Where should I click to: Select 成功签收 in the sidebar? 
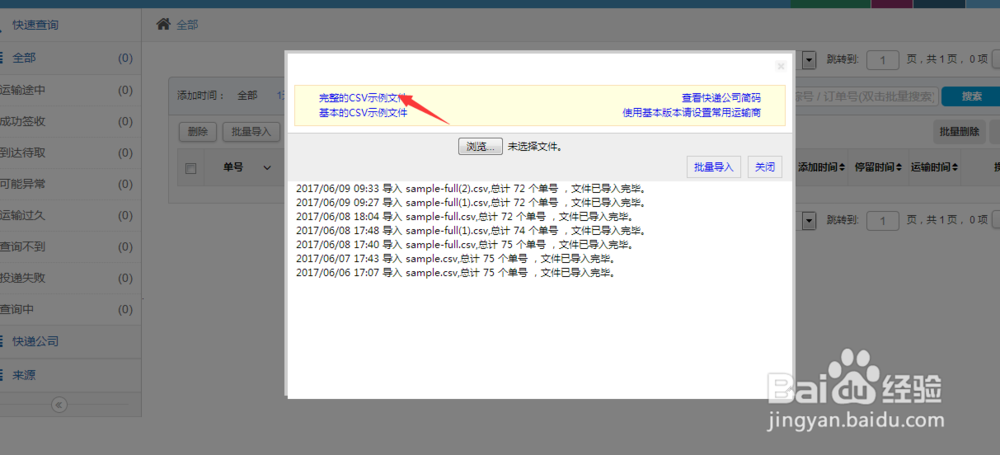[70, 121]
